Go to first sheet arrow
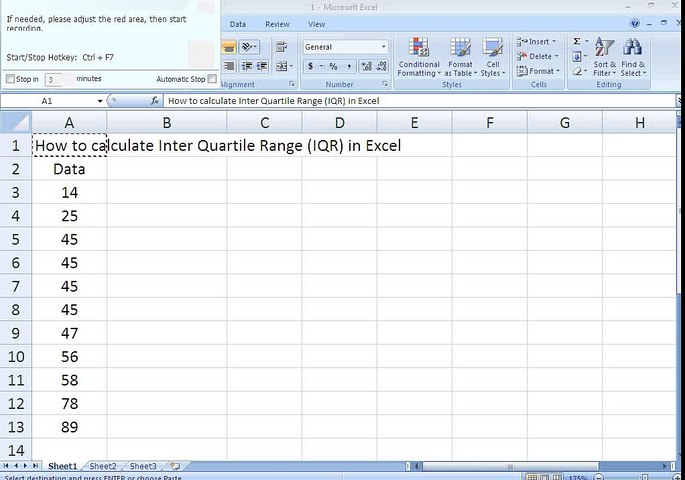 point(6,466)
